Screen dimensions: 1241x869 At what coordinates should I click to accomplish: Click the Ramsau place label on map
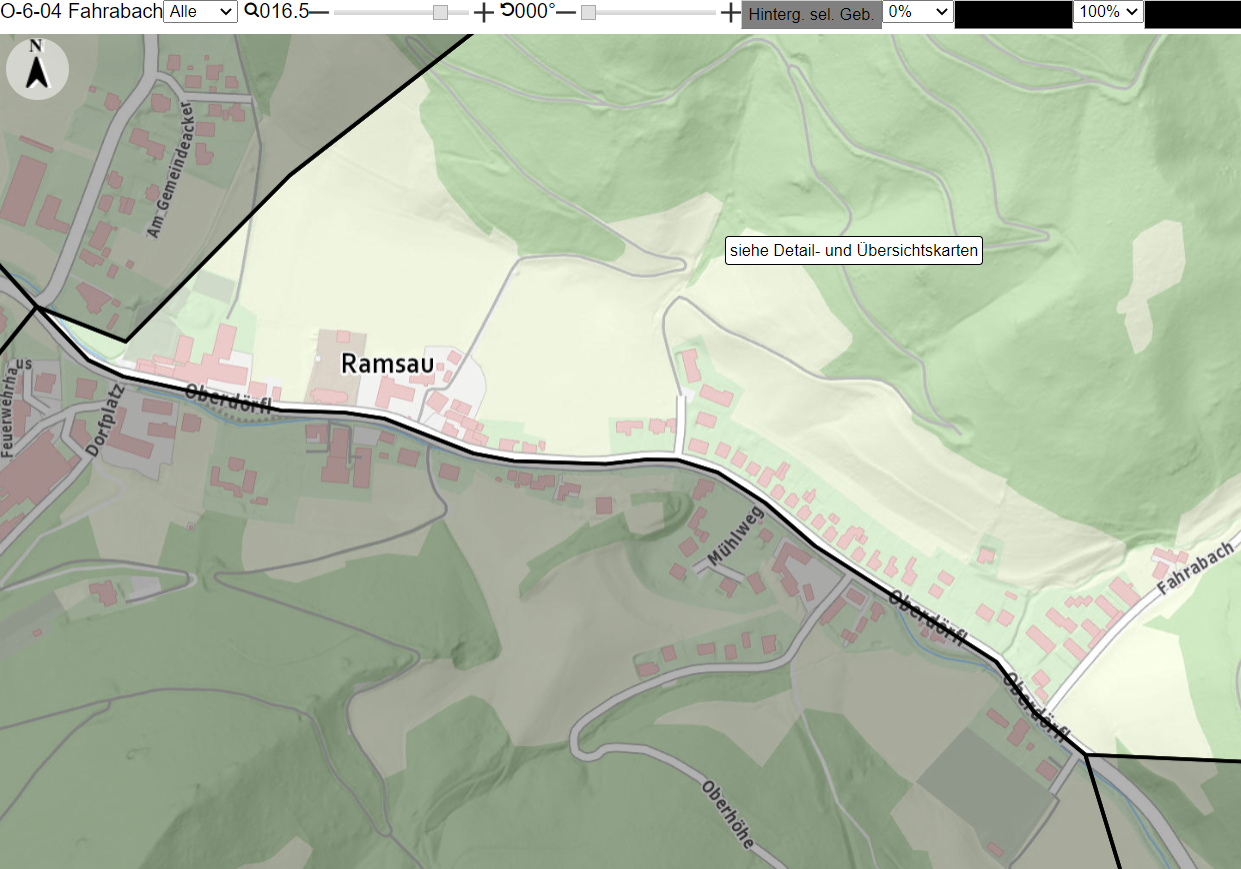[388, 363]
